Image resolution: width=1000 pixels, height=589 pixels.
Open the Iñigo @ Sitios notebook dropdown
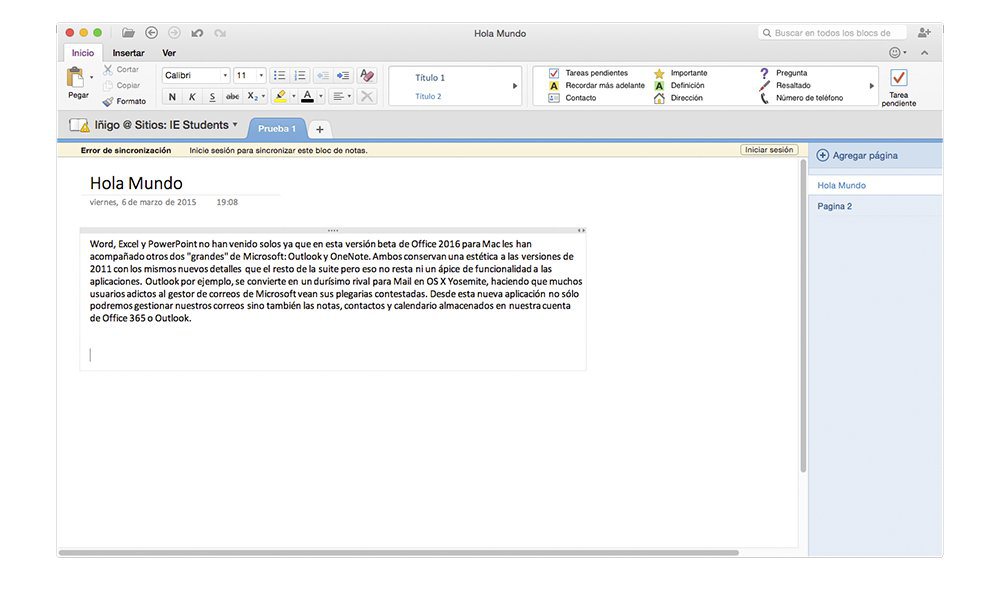tap(154, 125)
